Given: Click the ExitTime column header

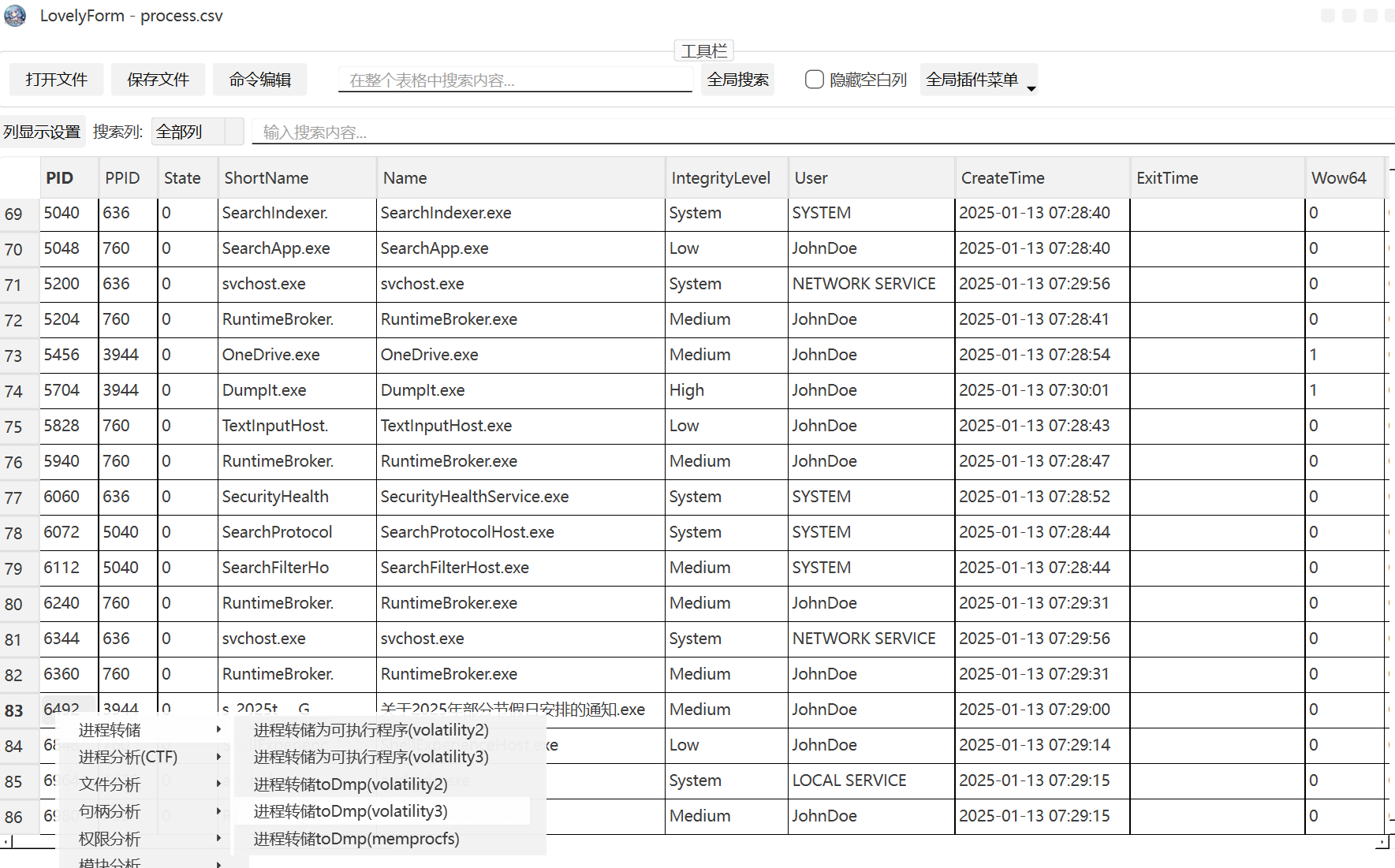Looking at the screenshot, I should click(x=1218, y=178).
